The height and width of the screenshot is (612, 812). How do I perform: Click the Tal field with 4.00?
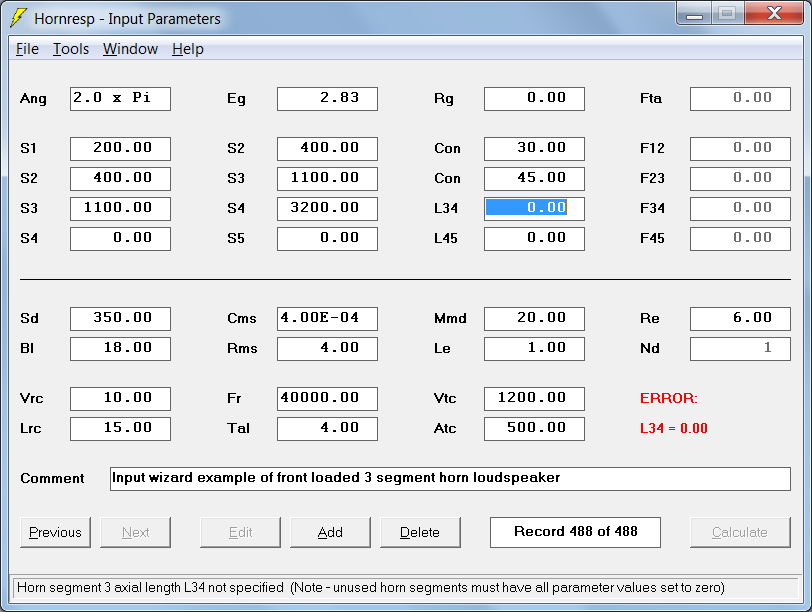click(327, 429)
